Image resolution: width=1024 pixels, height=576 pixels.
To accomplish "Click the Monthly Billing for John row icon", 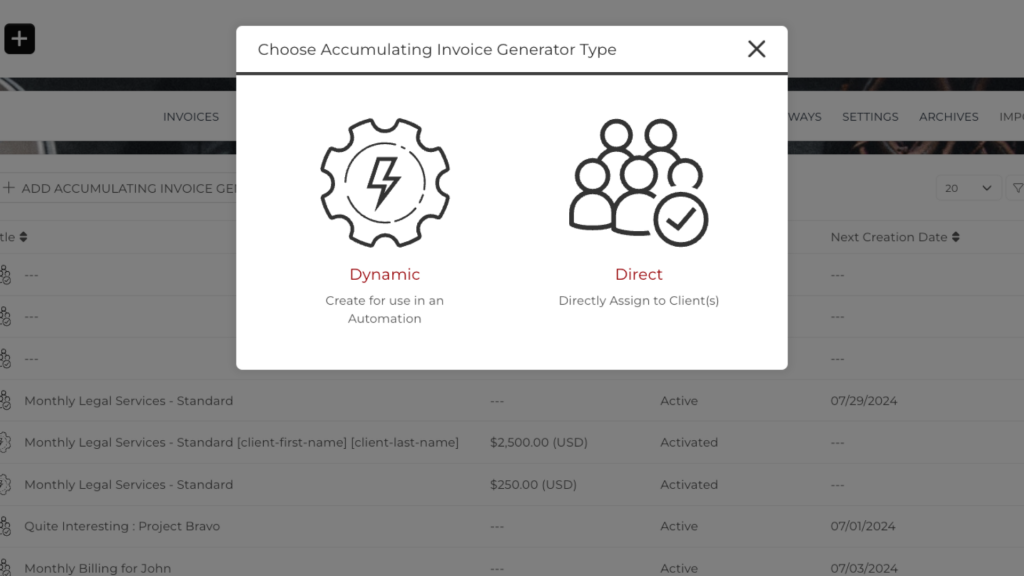I will [5, 568].
